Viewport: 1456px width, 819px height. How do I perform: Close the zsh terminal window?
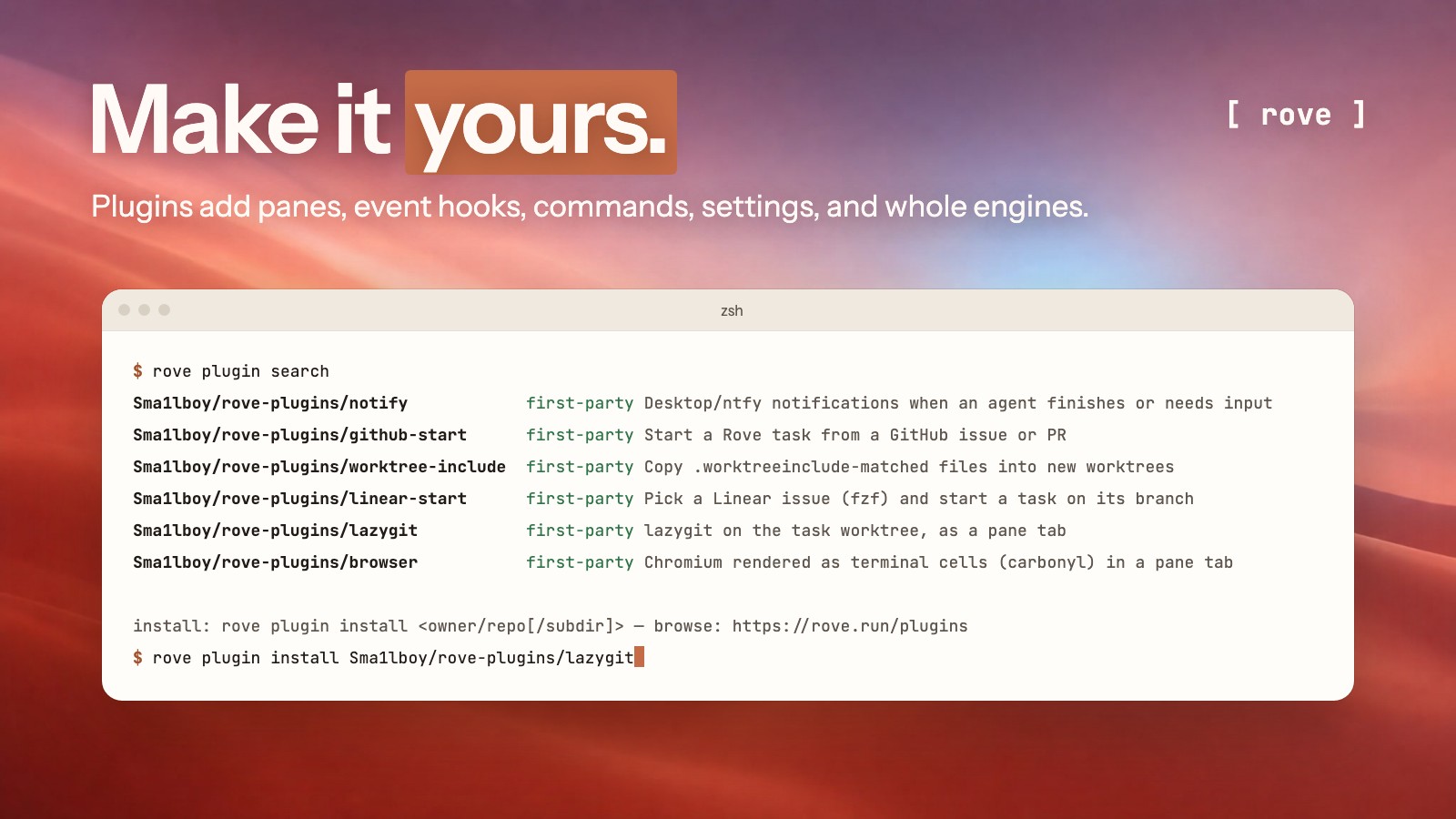pyautogui.click(x=125, y=310)
